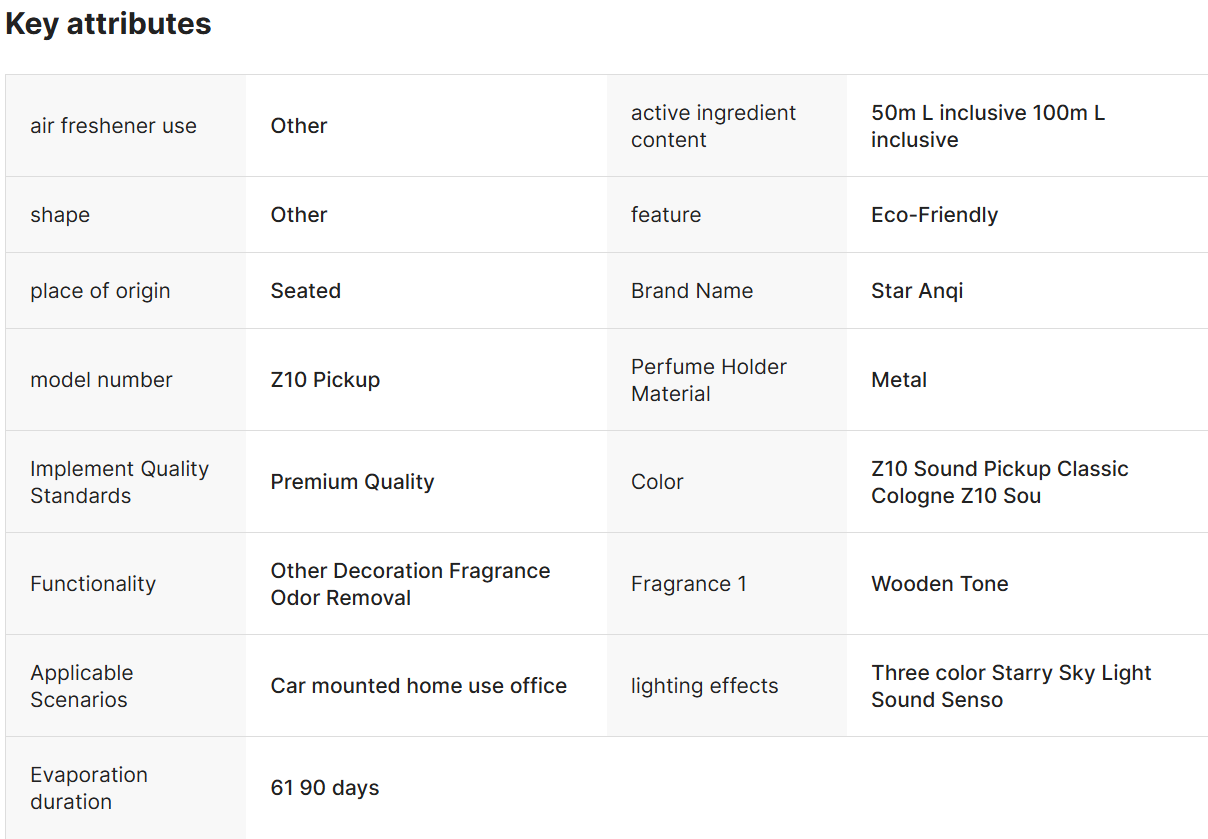The image size is (1208, 839).
Task: Select the Star Anqi brand name value
Action: coord(917,291)
